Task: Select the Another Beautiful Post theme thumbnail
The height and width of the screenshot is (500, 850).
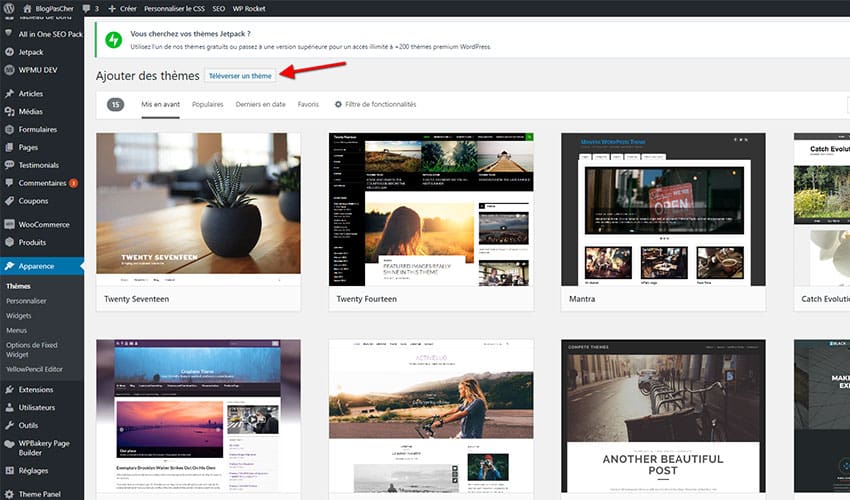Action: (x=664, y=416)
